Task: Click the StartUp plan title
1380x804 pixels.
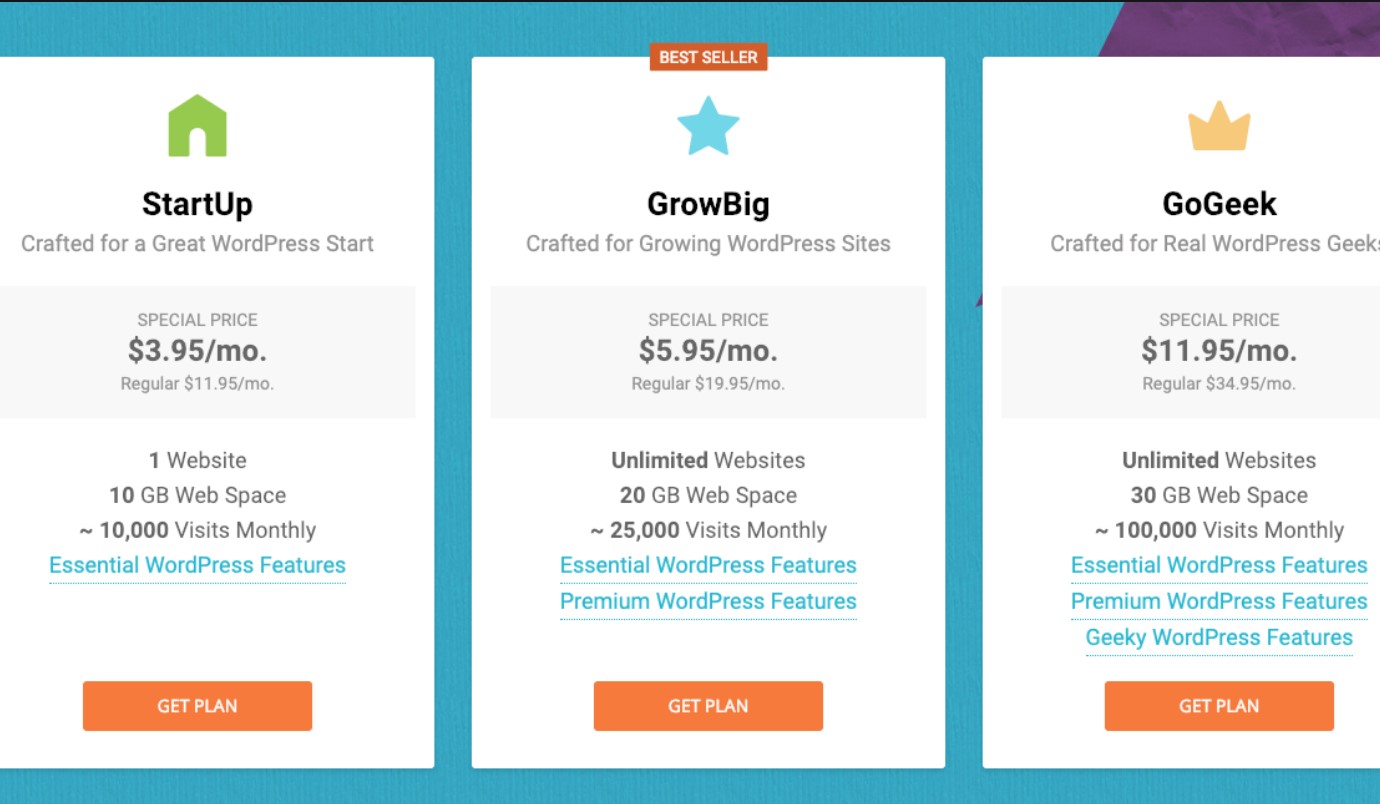Action: point(197,204)
